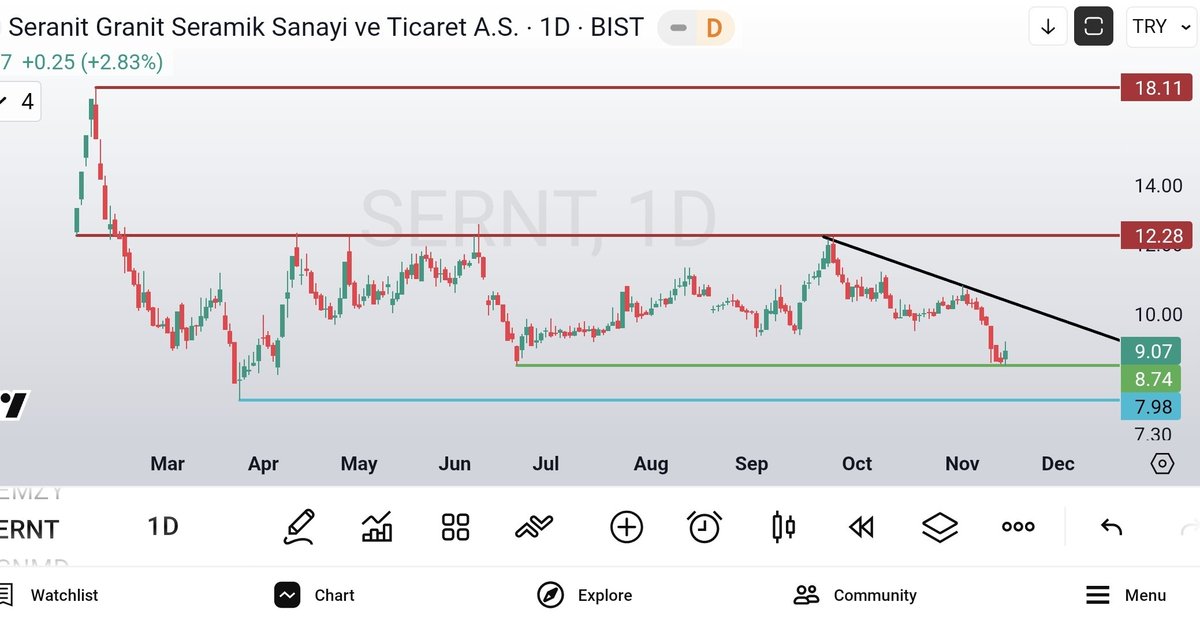Viewport: 1200px width, 624px height.
Task: Open the object tree layers icon
Action: pyautogui.click(x=939, y=527)
